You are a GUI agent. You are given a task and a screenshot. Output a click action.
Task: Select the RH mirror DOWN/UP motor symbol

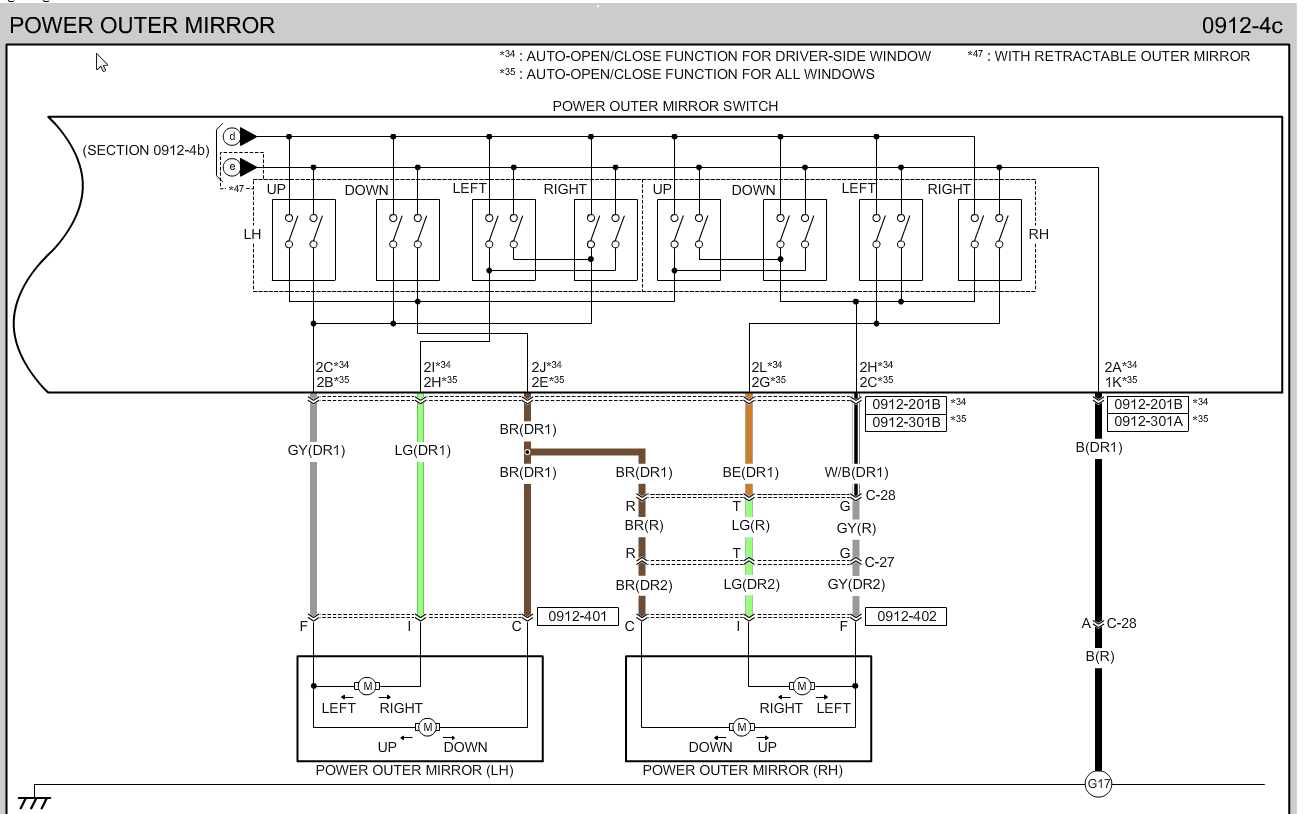741,727
